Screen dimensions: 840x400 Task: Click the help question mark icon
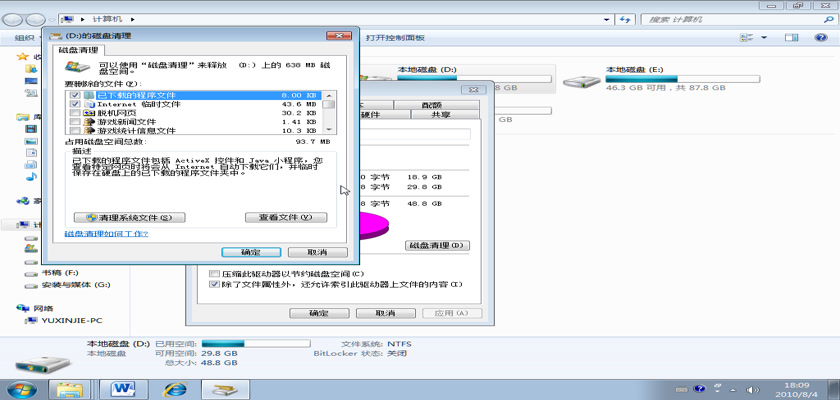click(821, 37)
